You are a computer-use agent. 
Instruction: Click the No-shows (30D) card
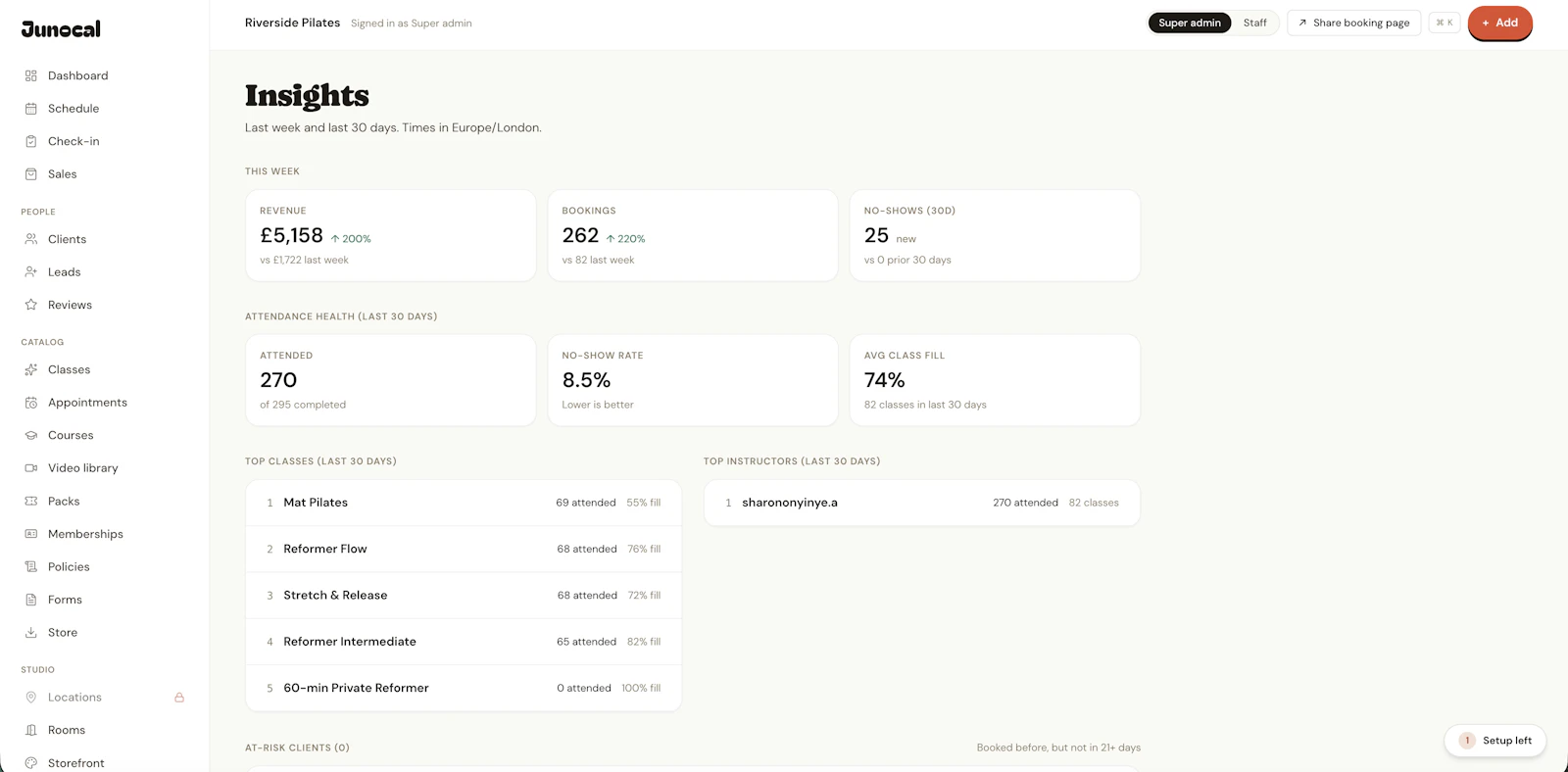pos(995,235)
